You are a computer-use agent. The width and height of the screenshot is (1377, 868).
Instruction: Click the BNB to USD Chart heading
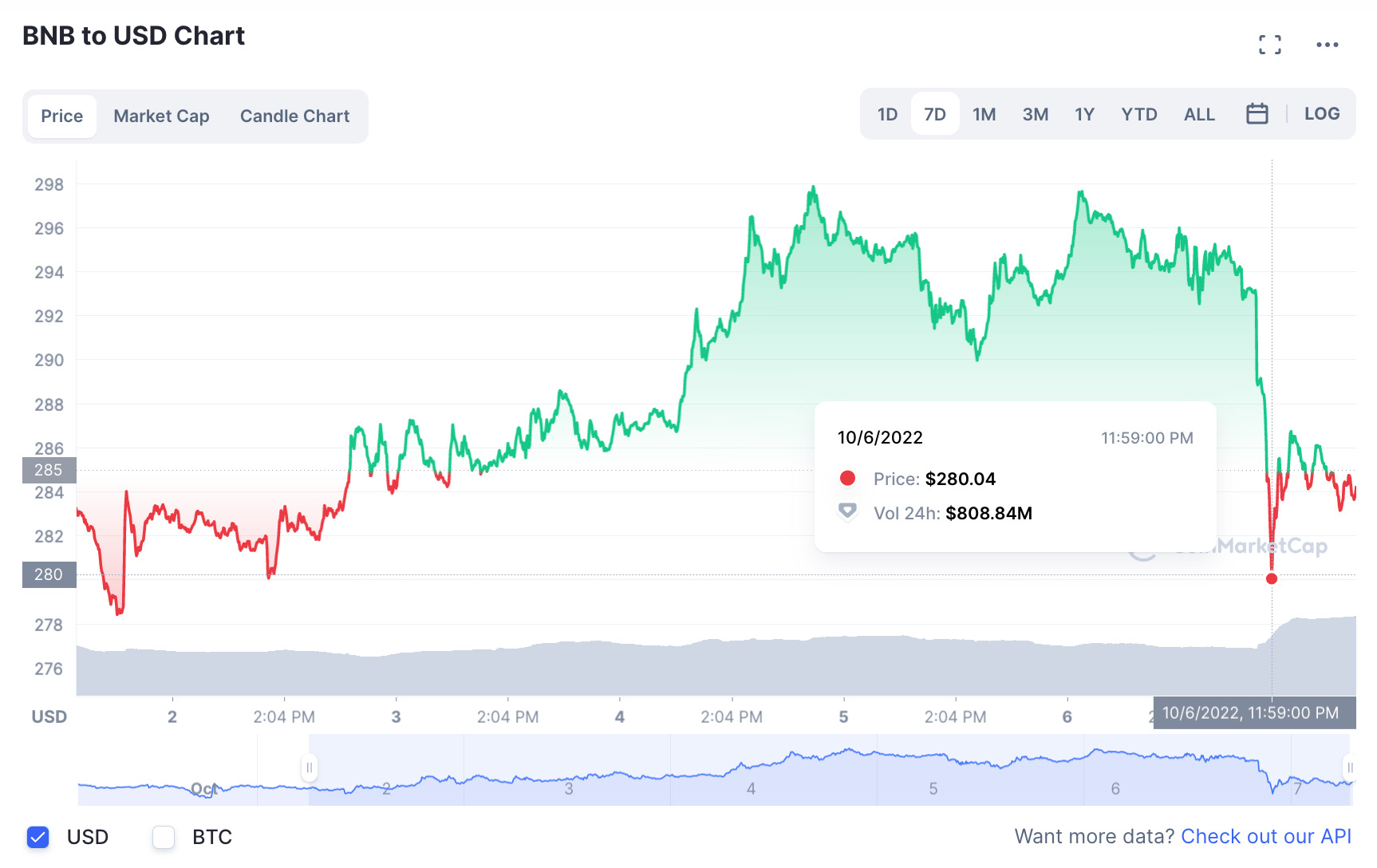(x=133, y=36)
